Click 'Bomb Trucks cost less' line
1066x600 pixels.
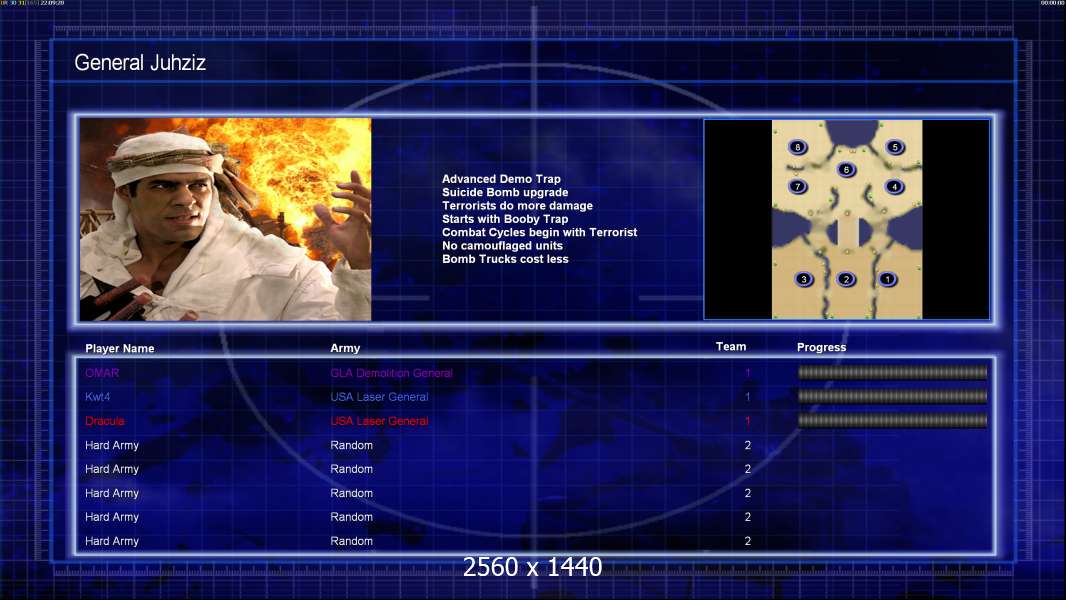(505, 259)
